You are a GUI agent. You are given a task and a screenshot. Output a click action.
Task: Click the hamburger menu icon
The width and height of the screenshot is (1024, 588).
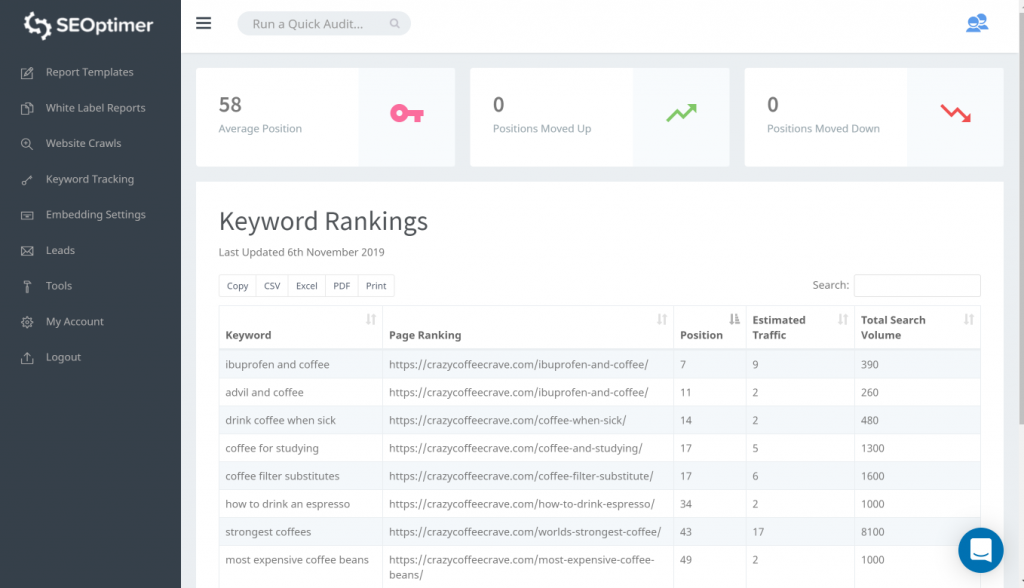(x=204, y=23)
